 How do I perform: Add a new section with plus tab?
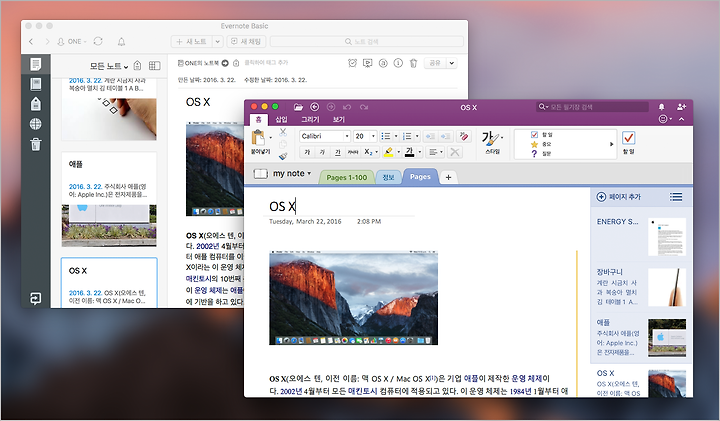coord(449,177)
